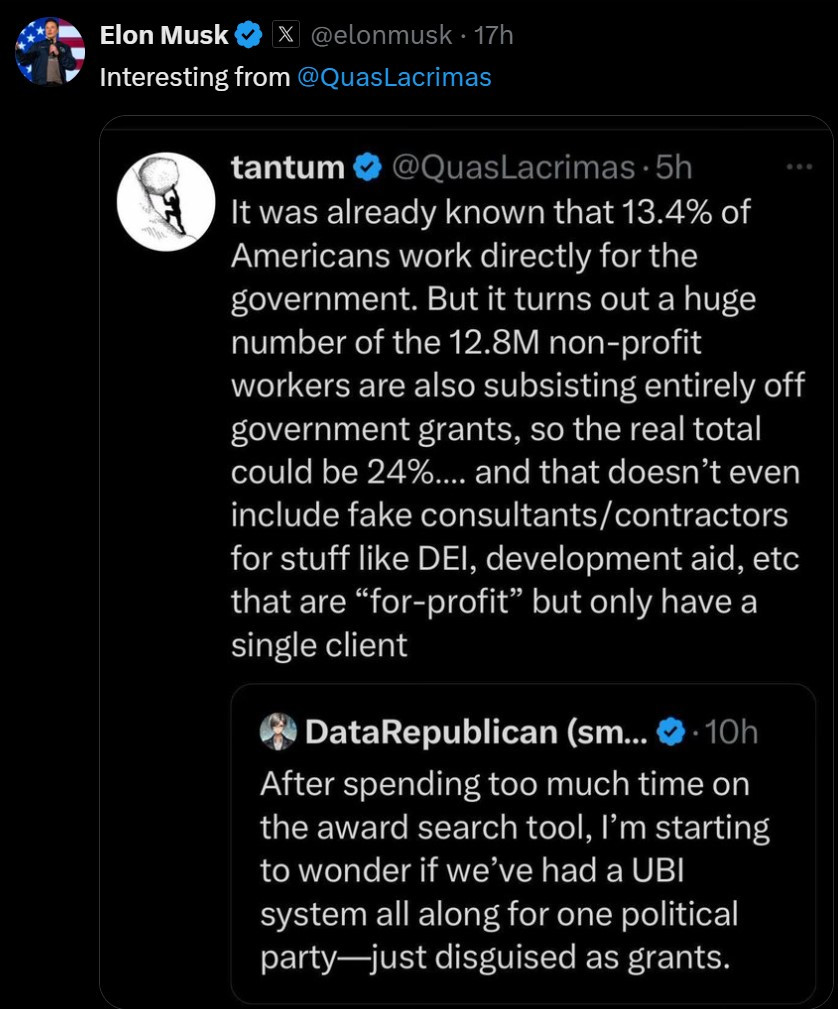Click the DataRepublican display name
The width and height of the screenshot is (838, 1009).
430,733
